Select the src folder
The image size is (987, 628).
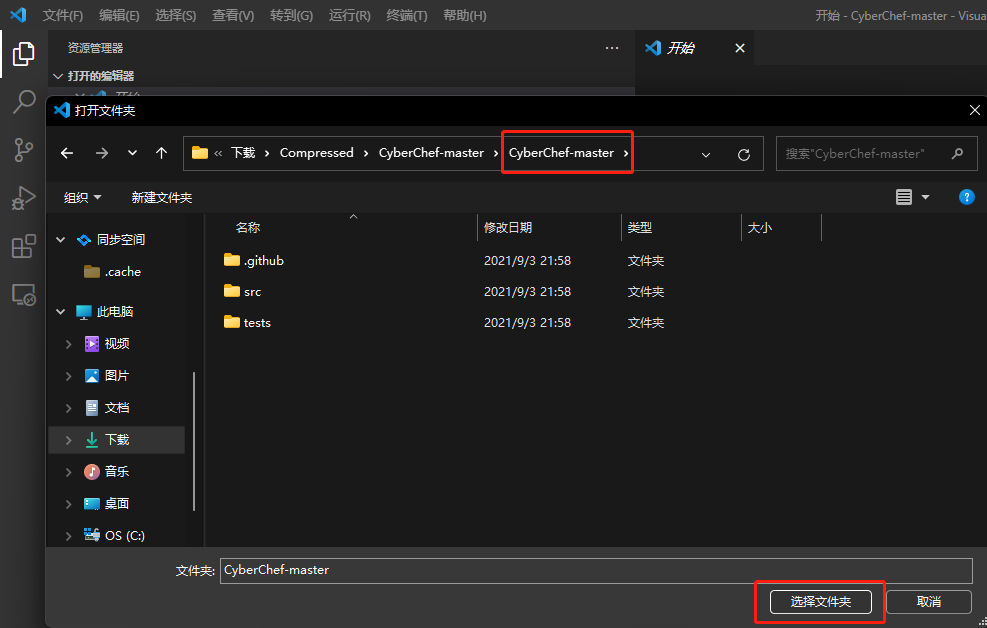pos(242,291)
